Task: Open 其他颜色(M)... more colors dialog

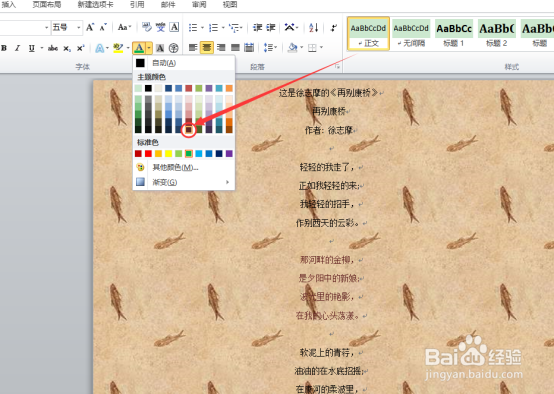Action: pyautogui.click(x=183, y=167)
